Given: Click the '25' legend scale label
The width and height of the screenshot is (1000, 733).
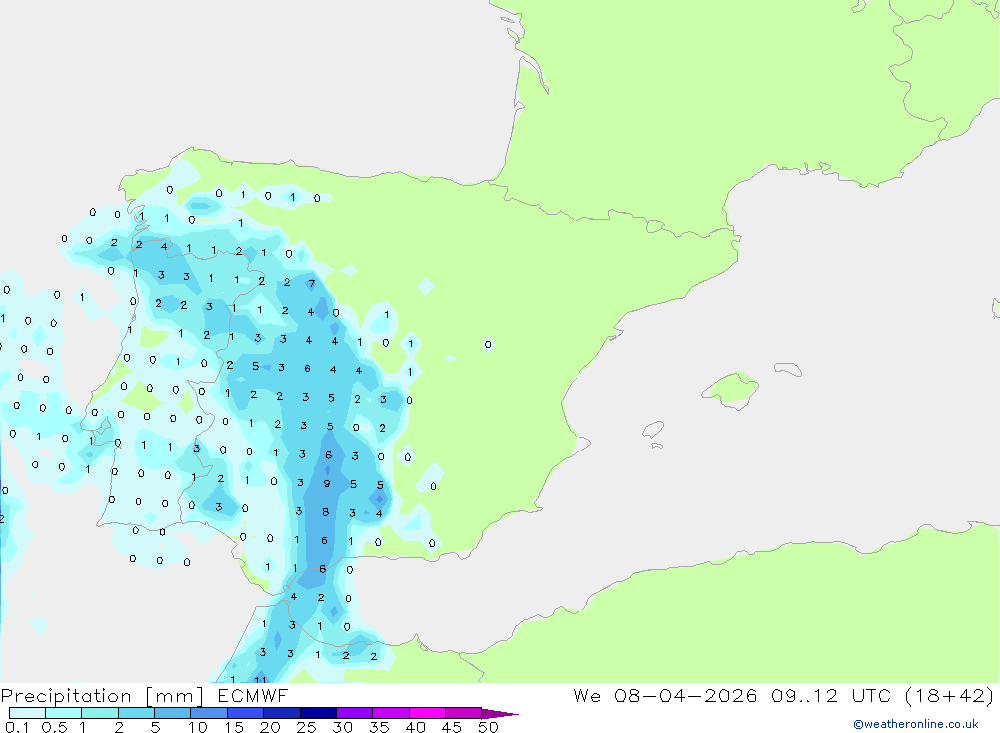Looking at the screenshot, I should [307, 727].
